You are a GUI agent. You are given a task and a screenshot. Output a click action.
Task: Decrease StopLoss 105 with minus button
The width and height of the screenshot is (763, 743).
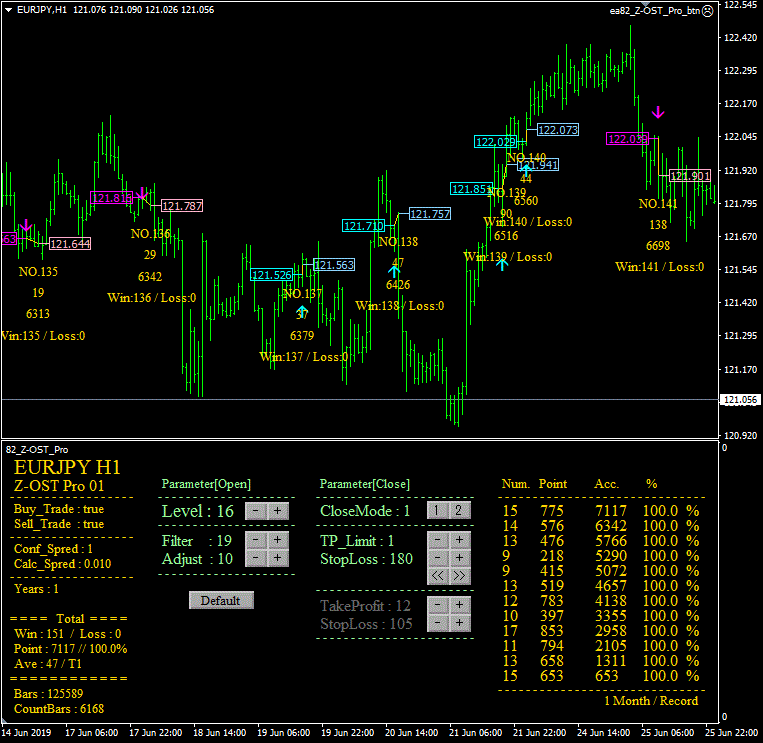pyautogui.click(x=437, y=623)
